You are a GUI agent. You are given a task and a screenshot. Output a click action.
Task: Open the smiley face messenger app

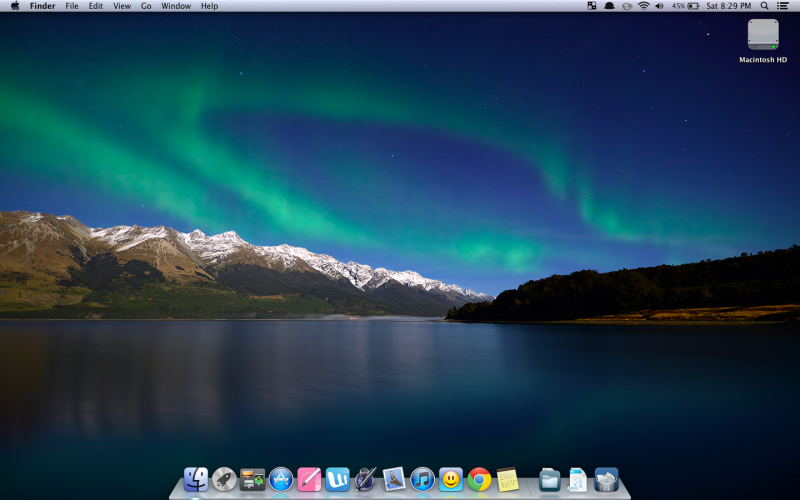click(451, 480)
